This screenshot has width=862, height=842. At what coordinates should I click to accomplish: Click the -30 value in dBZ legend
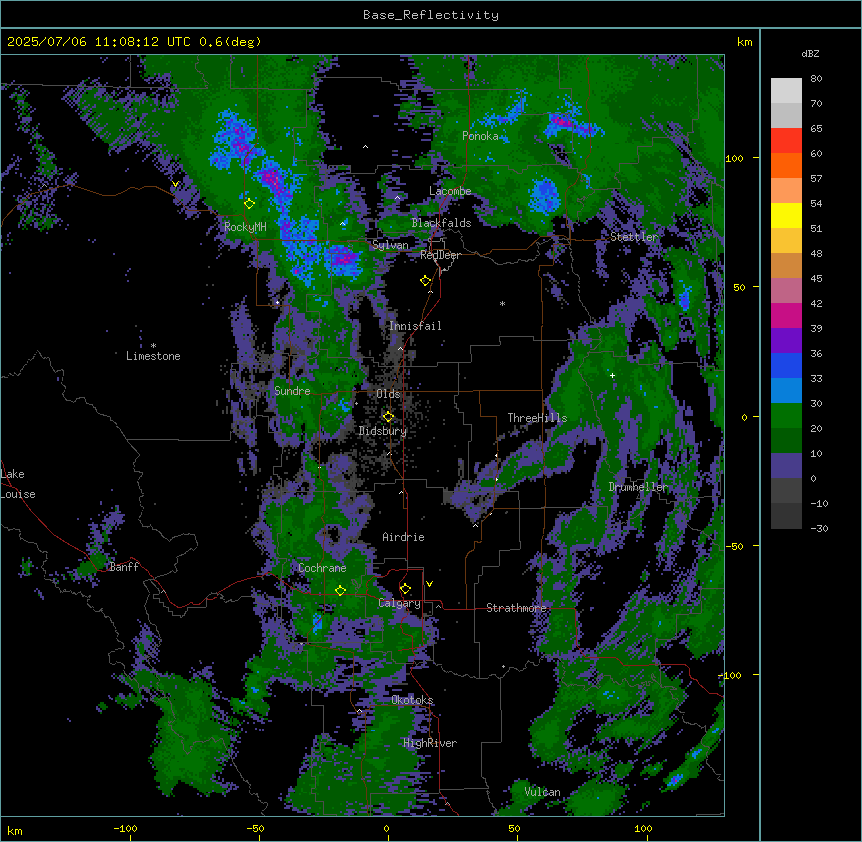coord(819,529)
